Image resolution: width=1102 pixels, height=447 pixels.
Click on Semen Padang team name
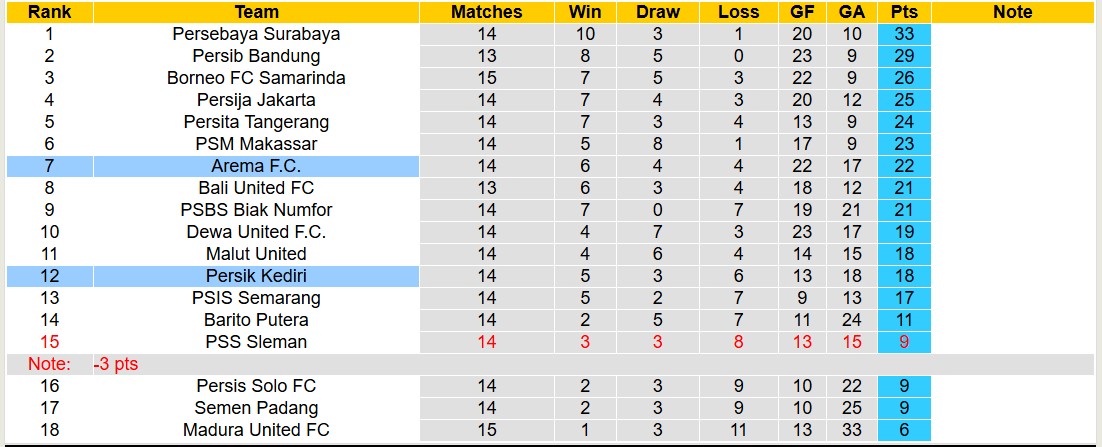coord(256,408)
